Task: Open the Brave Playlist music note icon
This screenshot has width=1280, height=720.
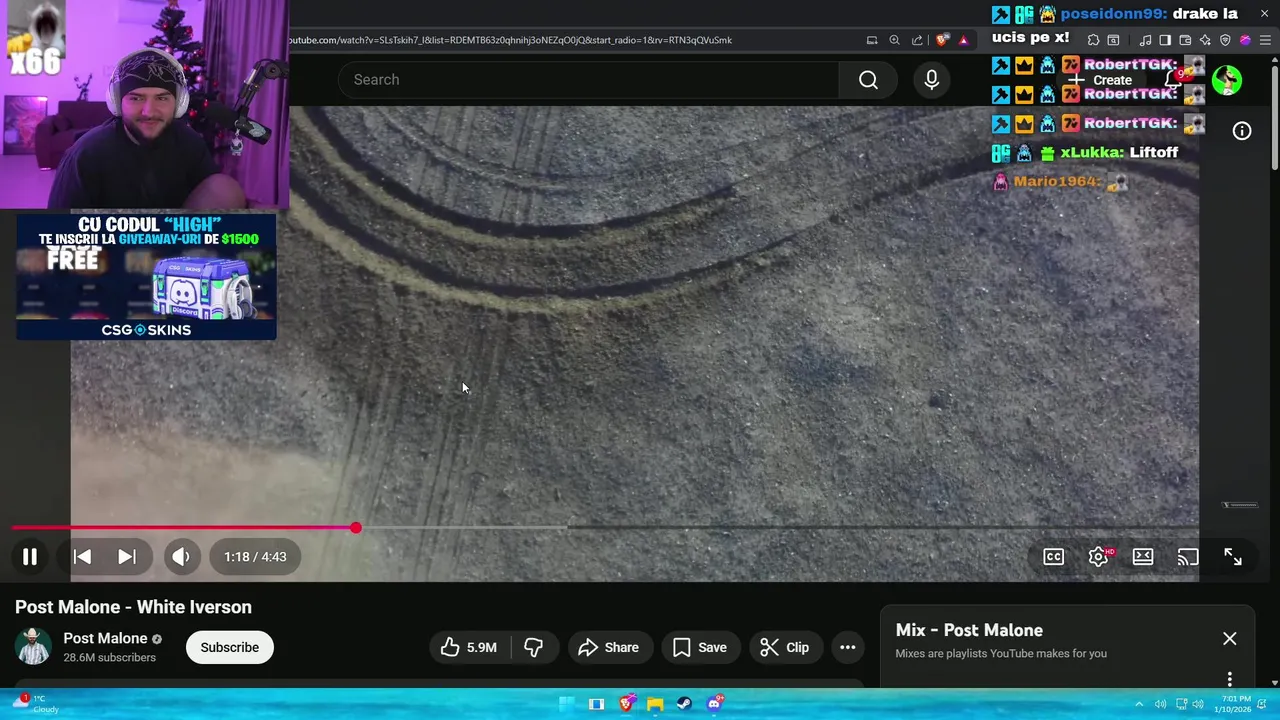Action: pyautogui.click(x=1145, y=40)
